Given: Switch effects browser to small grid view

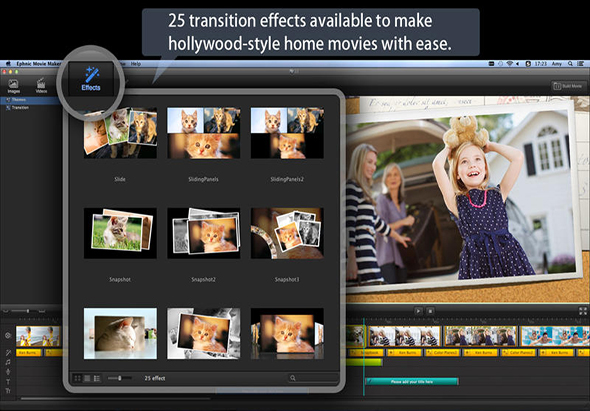Looking at the screenshot, I should click(x=78, y=378).
